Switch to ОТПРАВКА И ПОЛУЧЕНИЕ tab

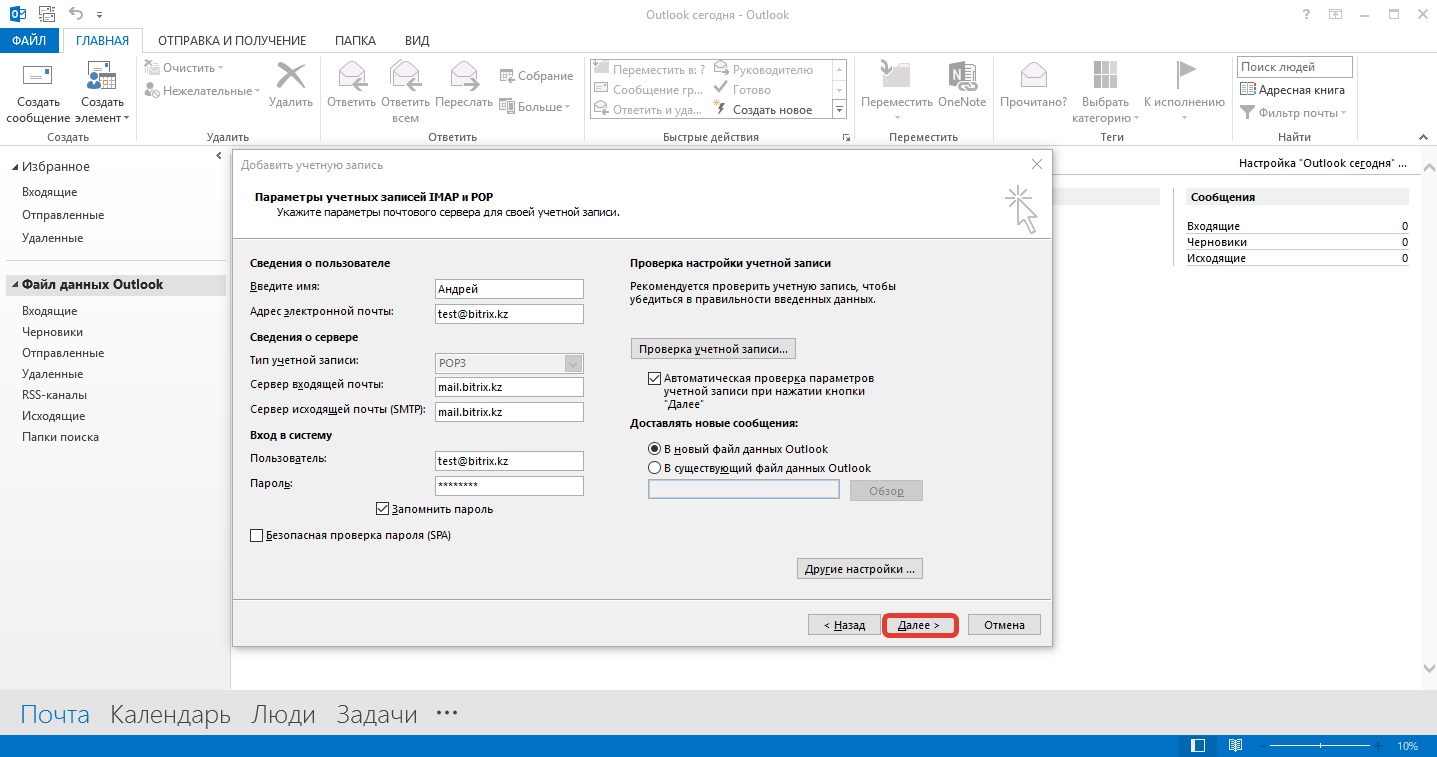(x=232, y=41)
